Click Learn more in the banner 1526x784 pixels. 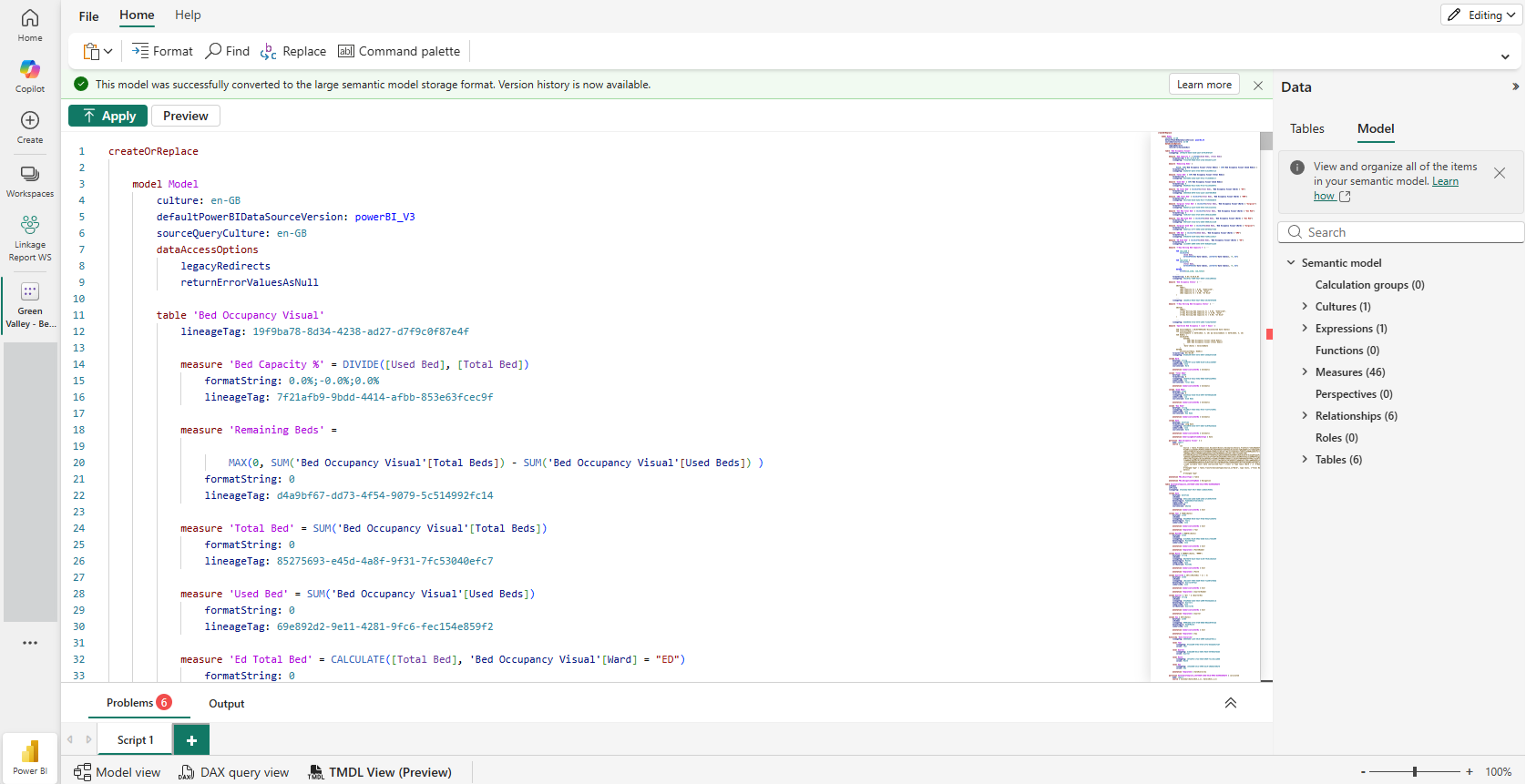point(1204,85)
